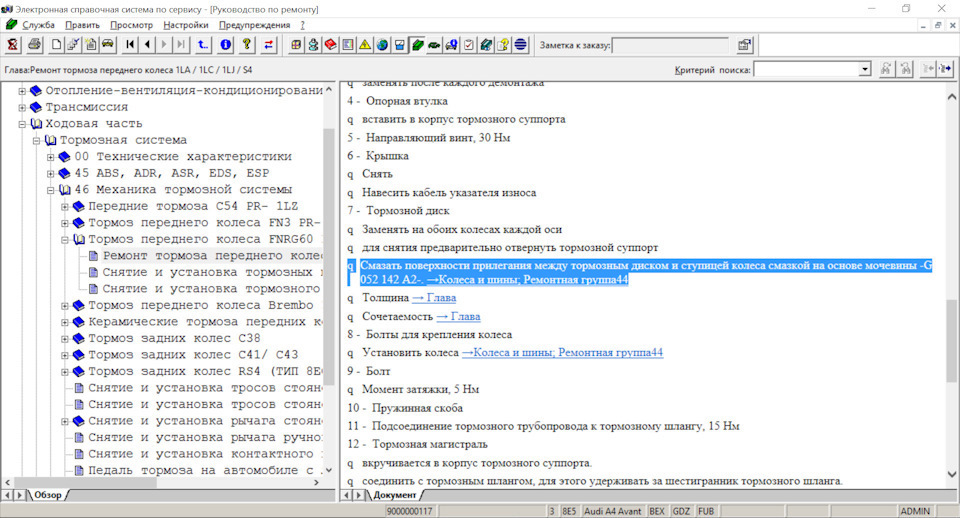Open the wheels link after 'Установить колеса'
960x518 pixels.
563,353
